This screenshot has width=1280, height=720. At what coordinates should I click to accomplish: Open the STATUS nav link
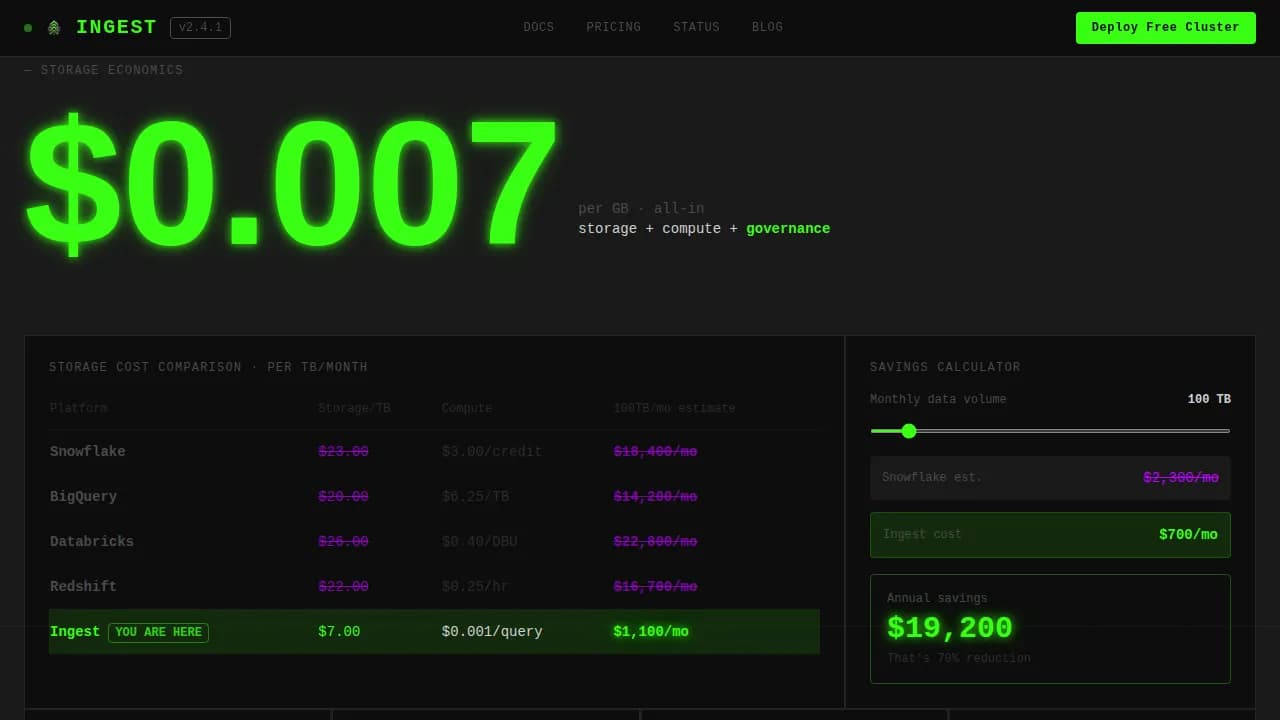[697, 28]
